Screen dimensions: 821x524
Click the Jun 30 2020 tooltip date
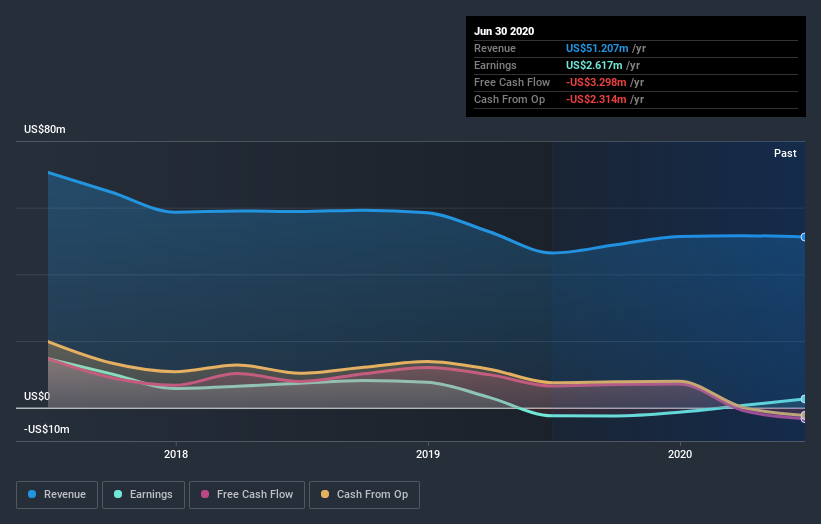[x=504, y=31]
